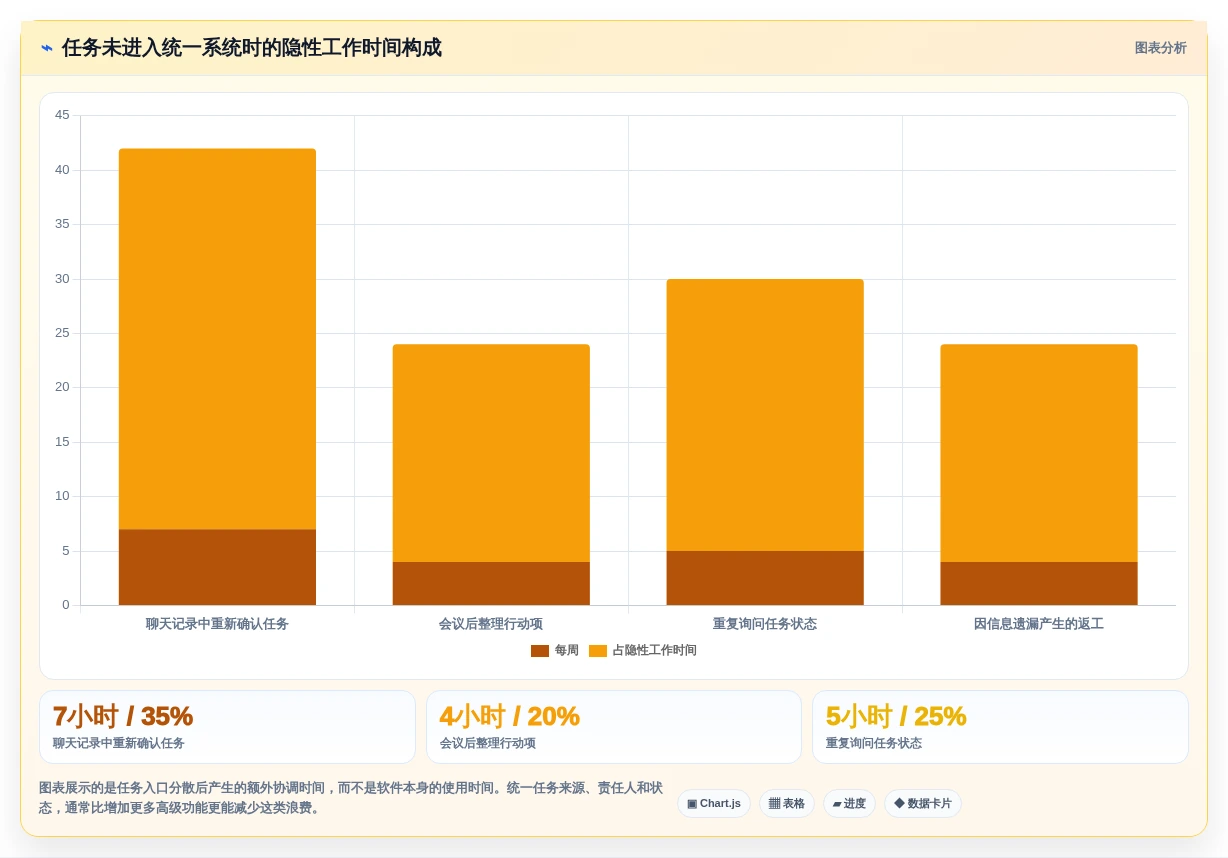Click the card caption 会议后整理行动项 under 4小时
This screenshot has height=858, width=1228.
488,743
